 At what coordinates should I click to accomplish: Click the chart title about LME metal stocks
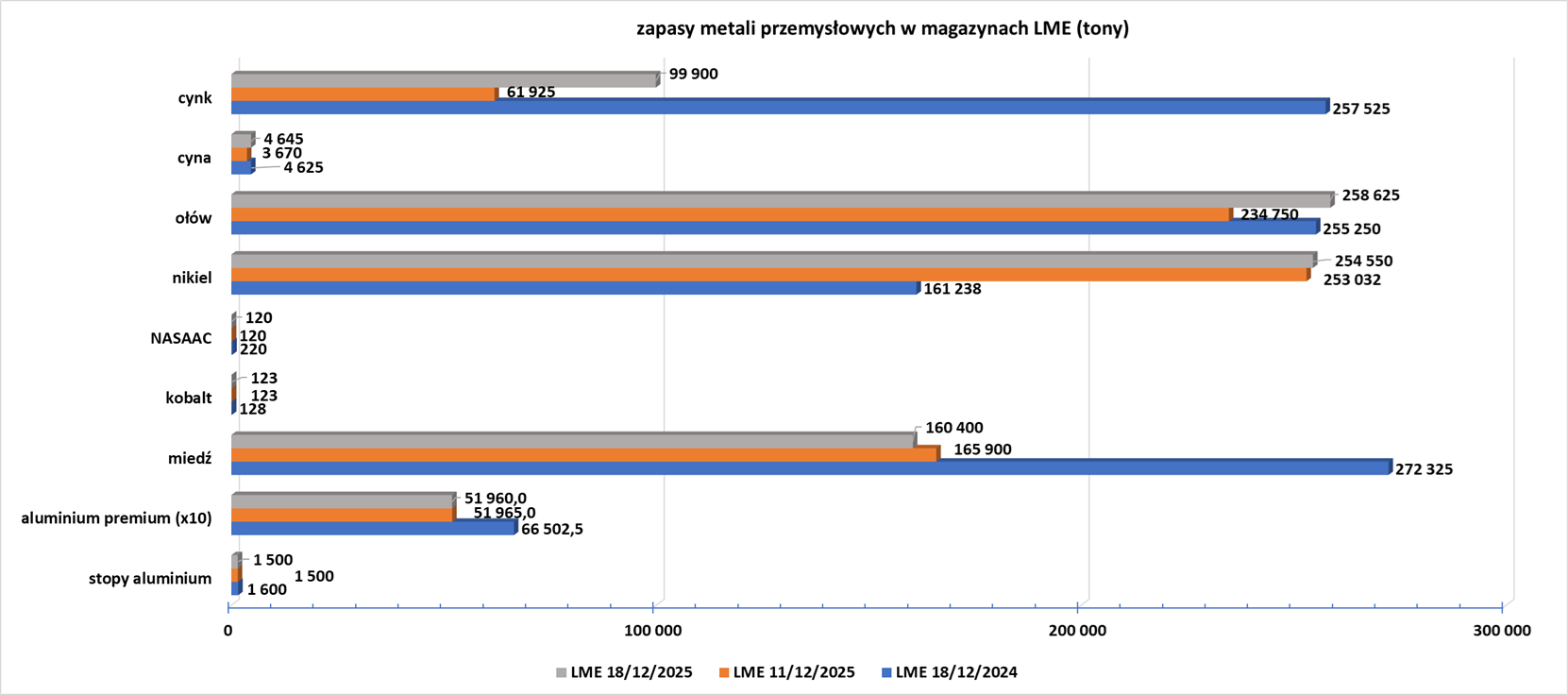[882, 28]
